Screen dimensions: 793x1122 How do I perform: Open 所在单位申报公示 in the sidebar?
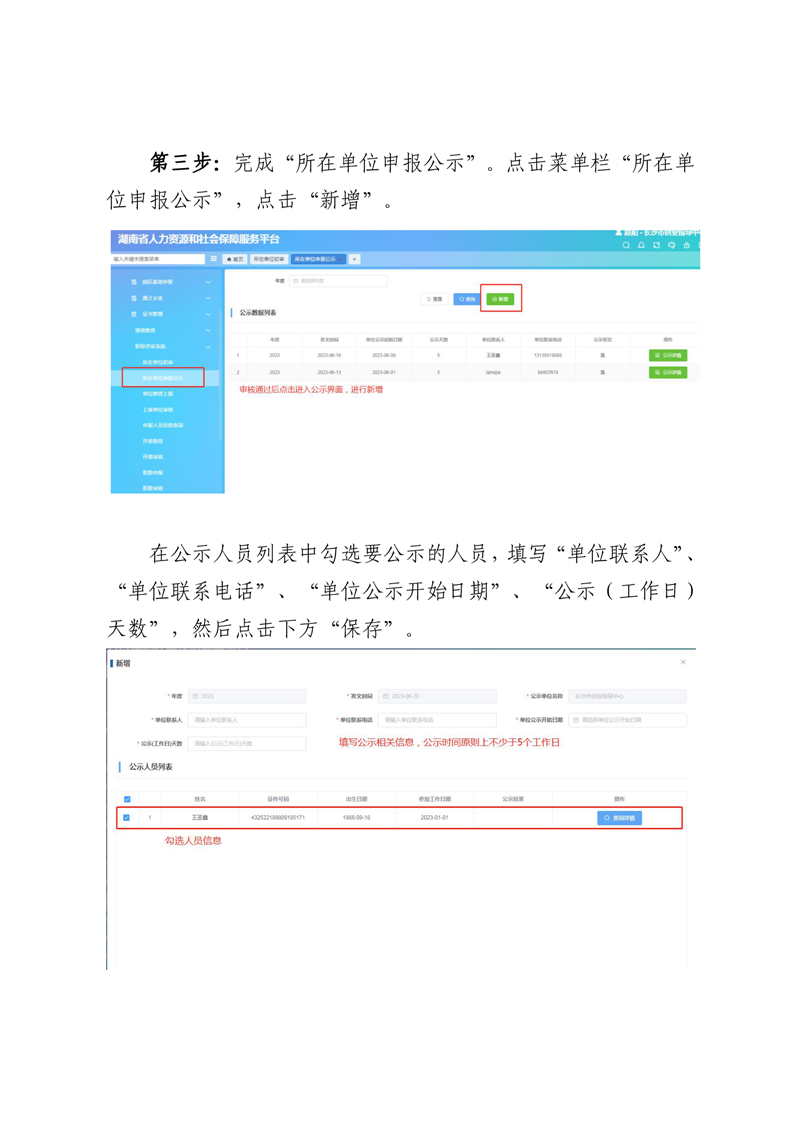tap(162, 378)
